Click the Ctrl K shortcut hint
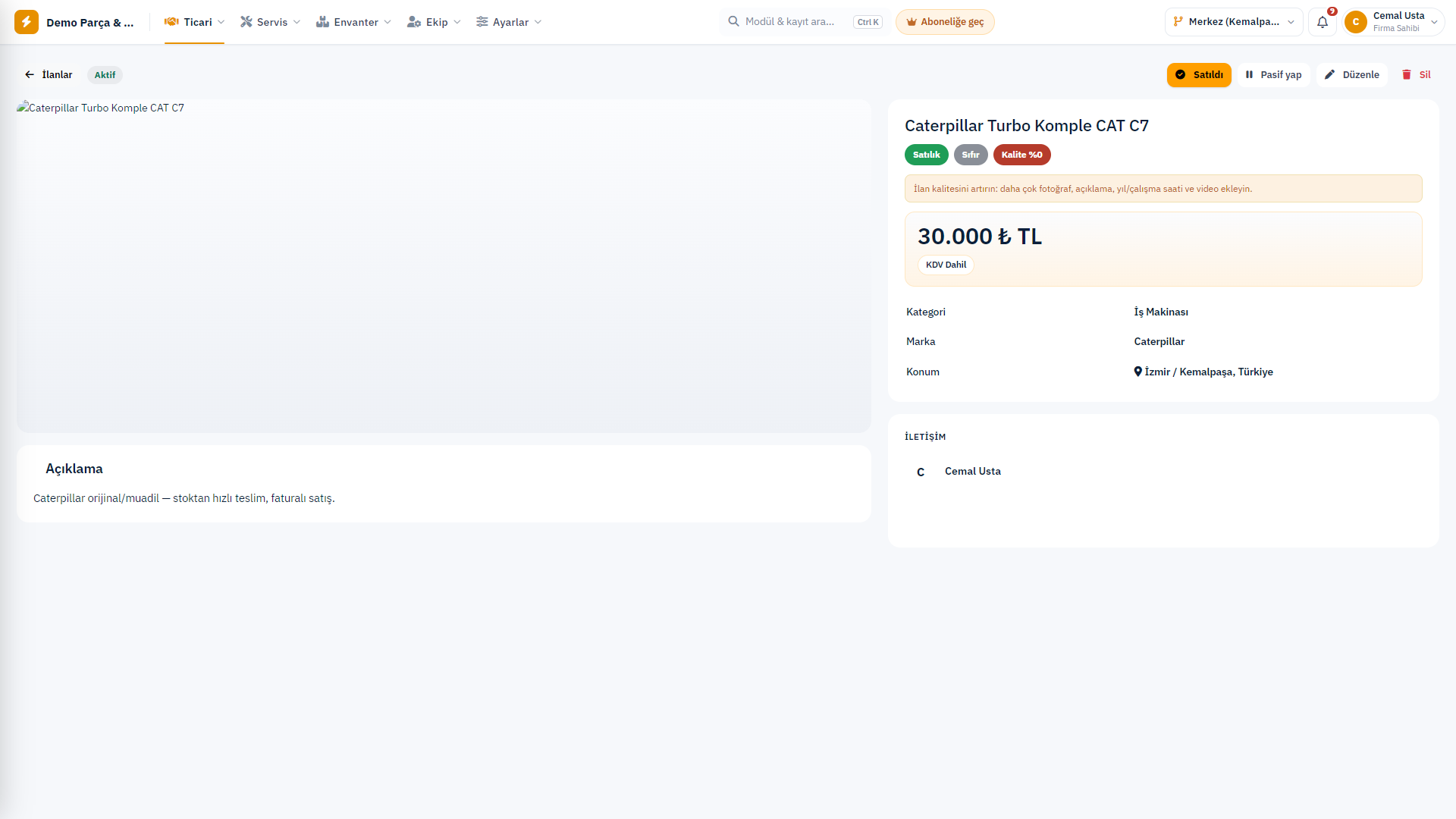This screenshot has height=819, width=1456. [868, 22]
